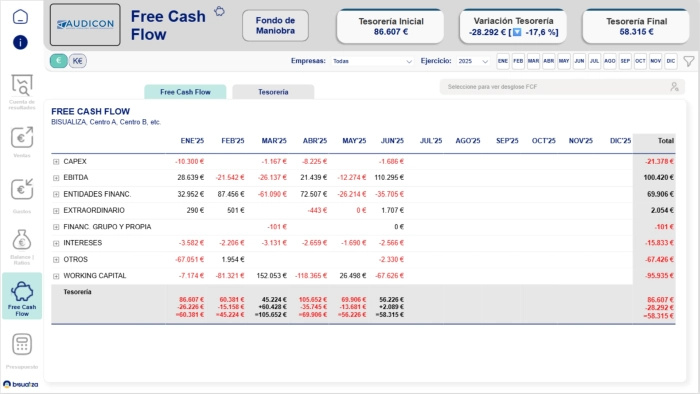Expand the EBITDA row
700x394 pixels.
click(x=56, y=178)
